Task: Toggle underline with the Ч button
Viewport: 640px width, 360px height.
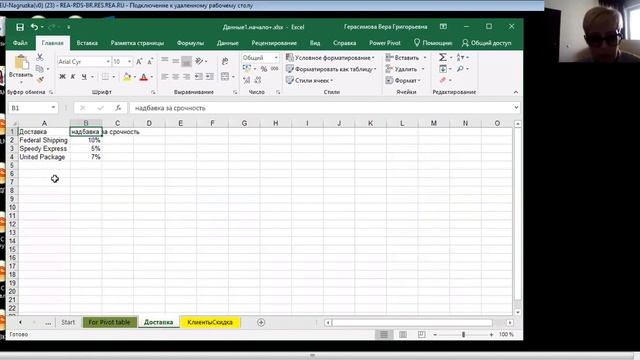Action: [x=84, y=77]
